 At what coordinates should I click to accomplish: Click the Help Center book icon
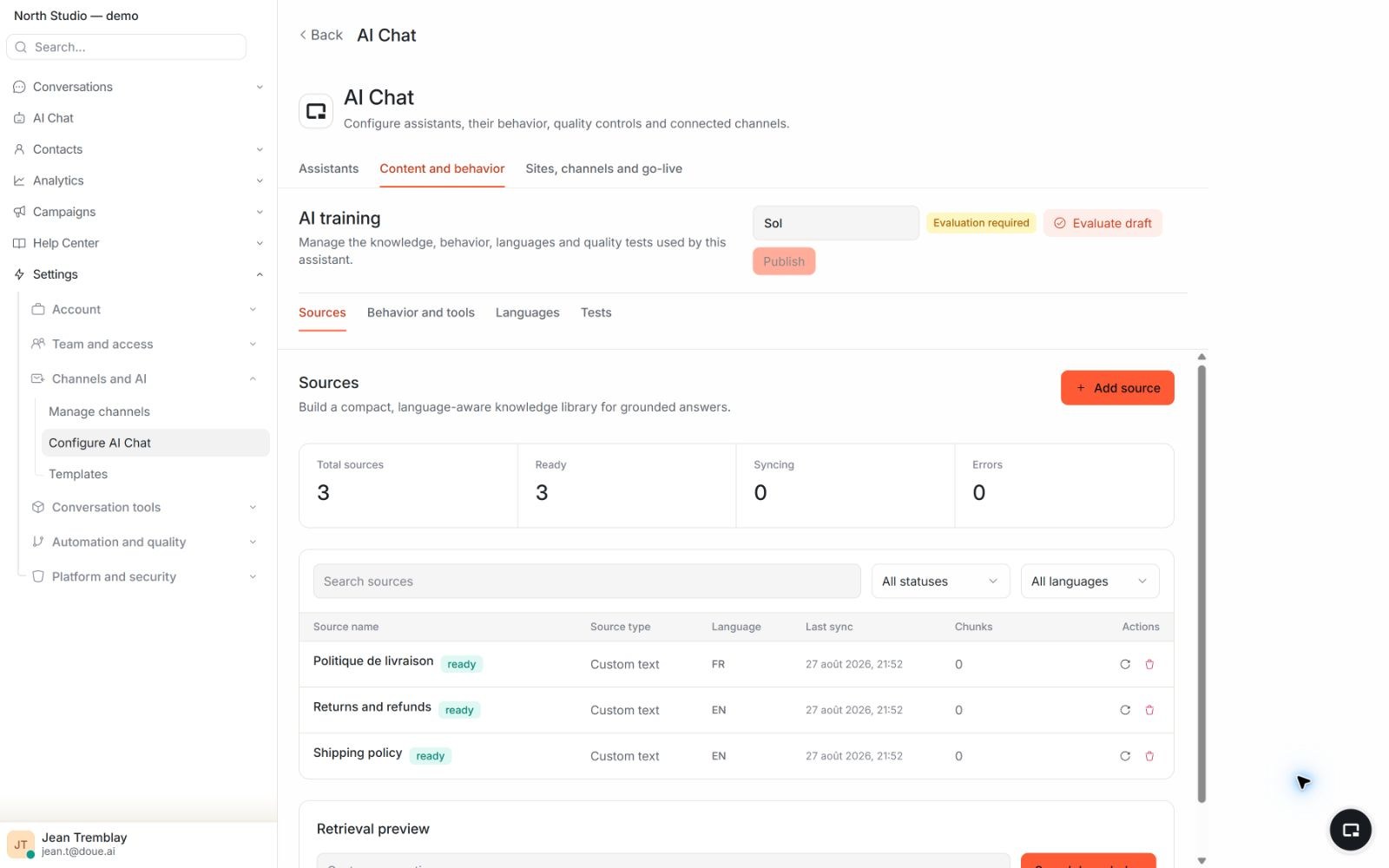click(19, 243)
